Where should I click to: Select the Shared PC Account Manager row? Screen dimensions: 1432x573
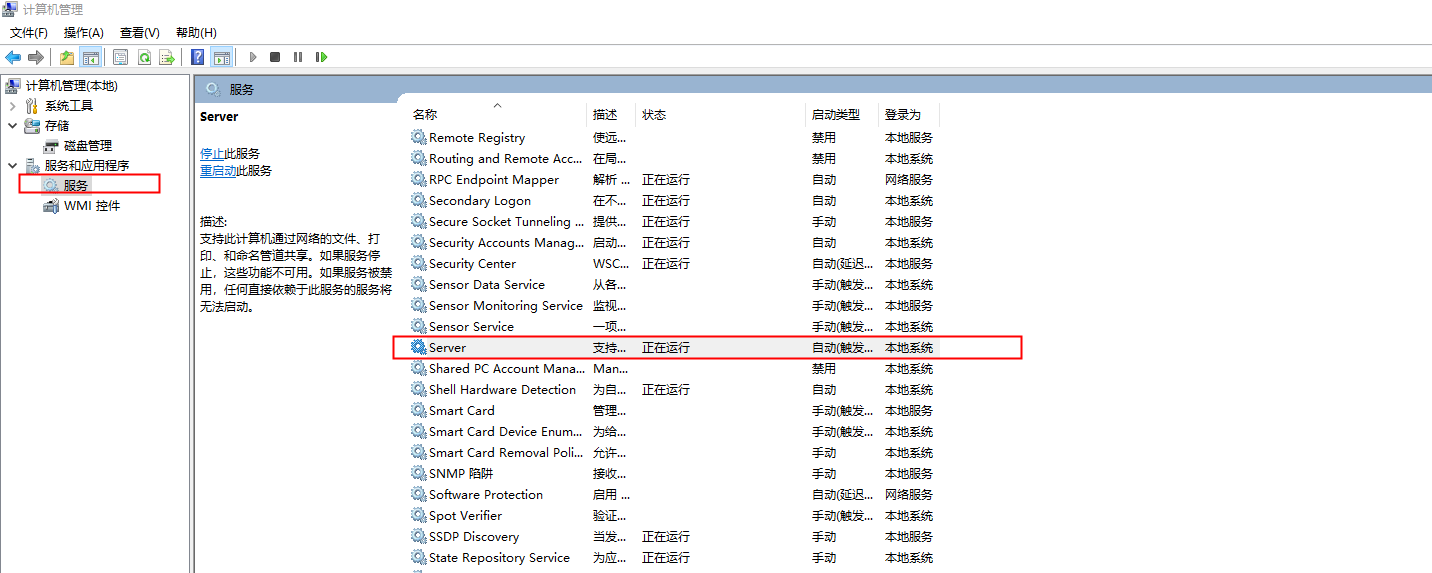[x=674, y=368]
